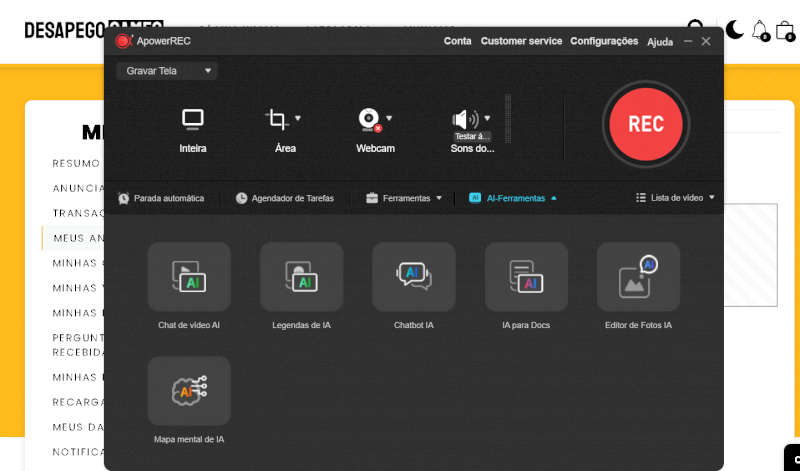
Task: Open the Configurações menu
Action: coord(604,41)
